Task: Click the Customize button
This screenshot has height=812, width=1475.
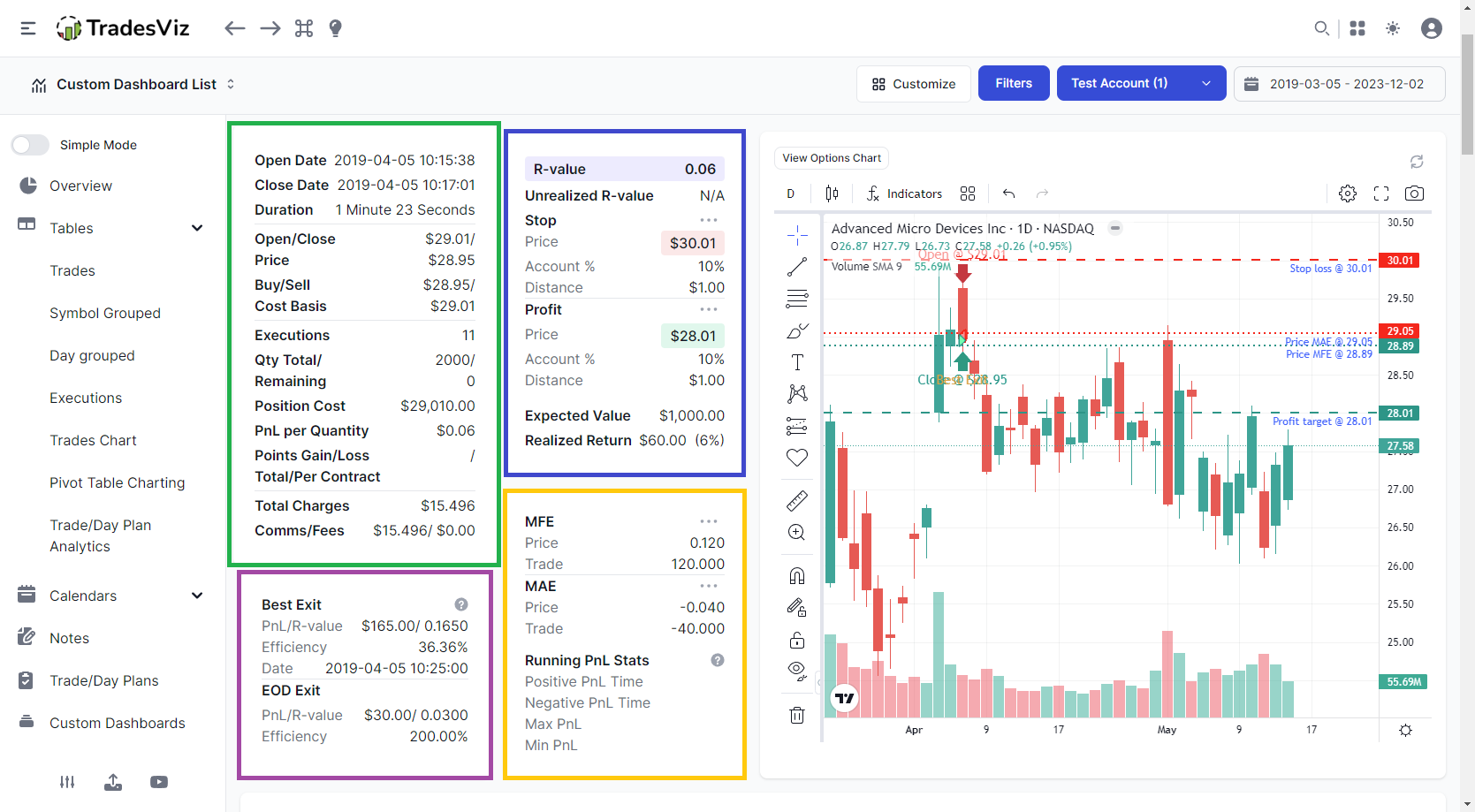Action: point(914,84)
